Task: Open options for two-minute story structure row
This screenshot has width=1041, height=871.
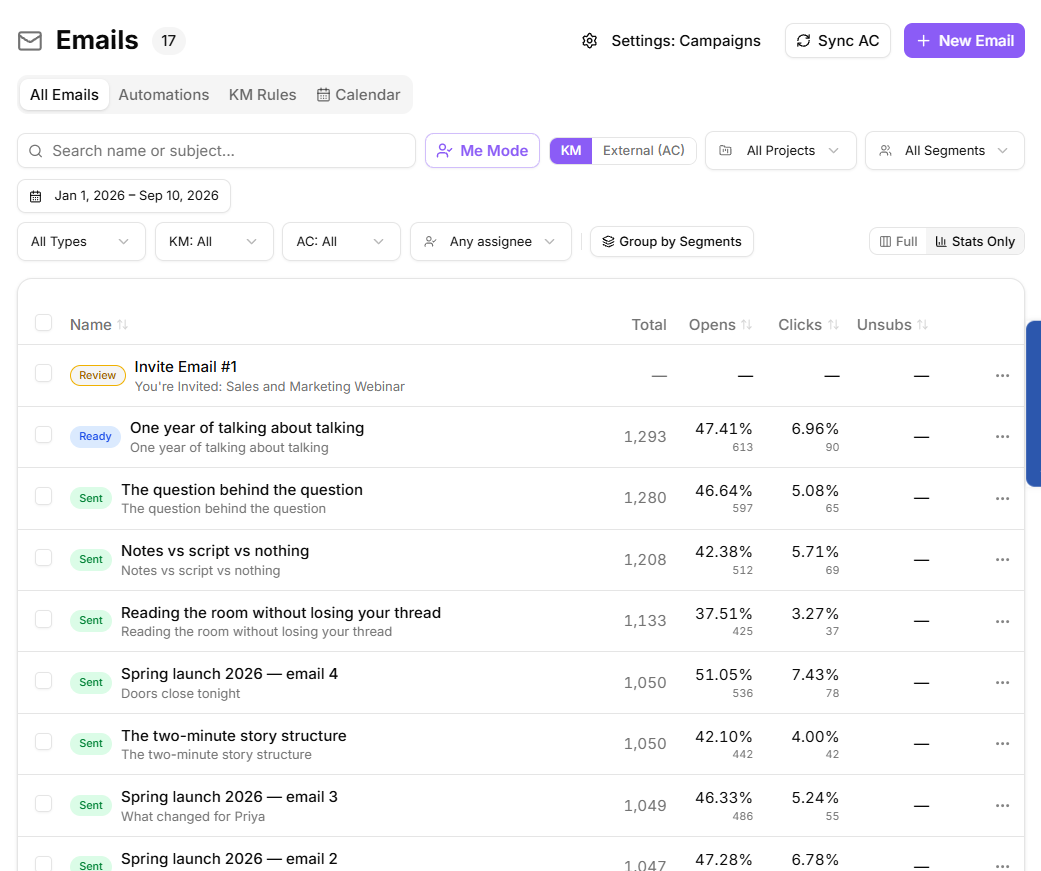Action: tap(1002, 744)
